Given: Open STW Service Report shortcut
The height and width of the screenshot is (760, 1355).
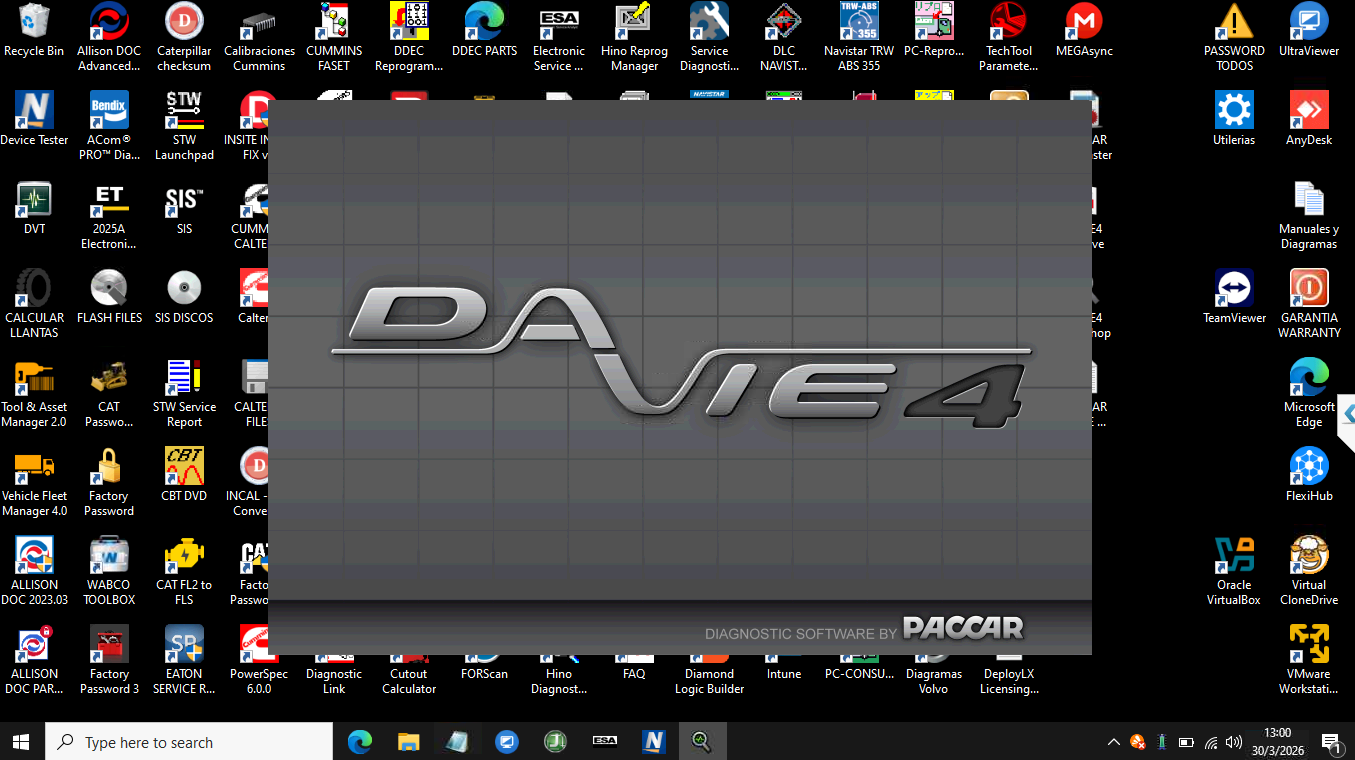Looking at the screenshot, I should point(184,393).
